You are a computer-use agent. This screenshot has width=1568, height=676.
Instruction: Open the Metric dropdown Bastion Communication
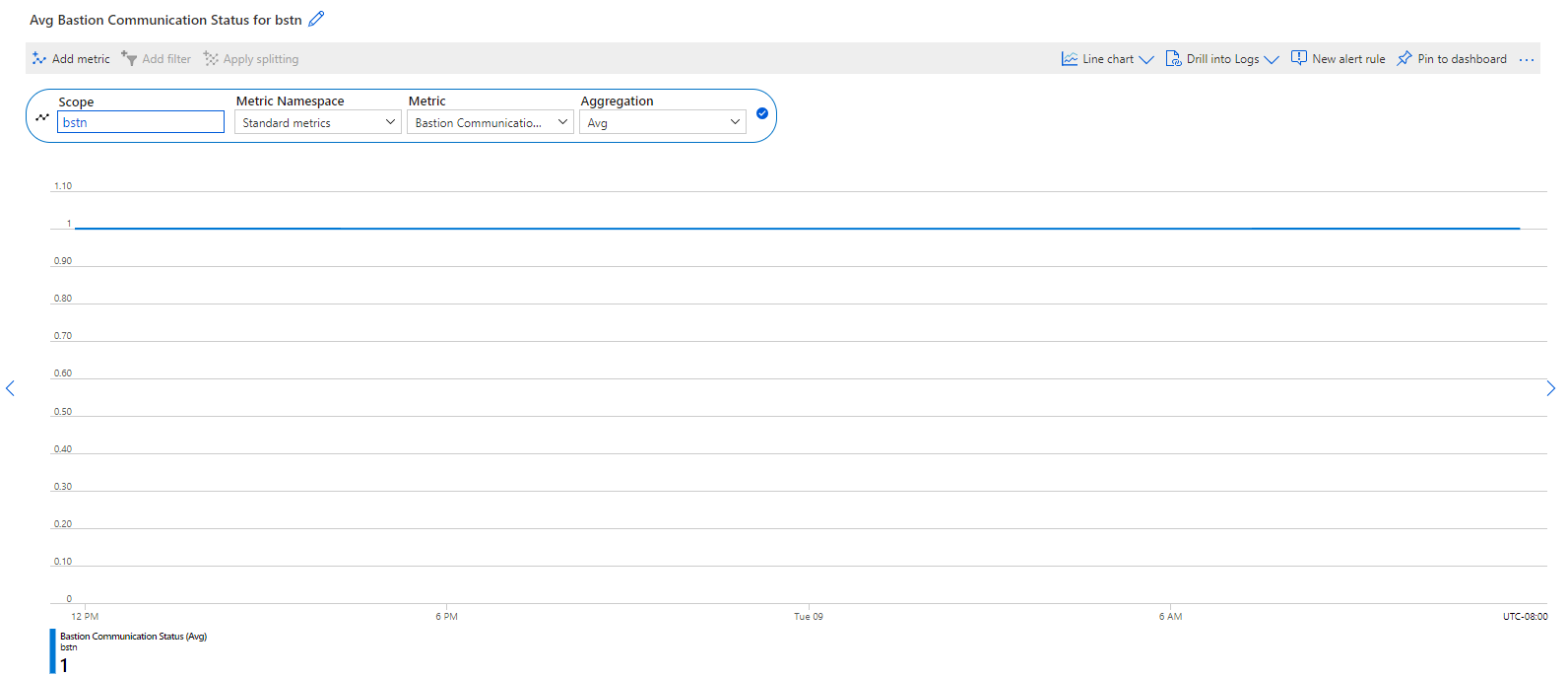tap(490, 122)
